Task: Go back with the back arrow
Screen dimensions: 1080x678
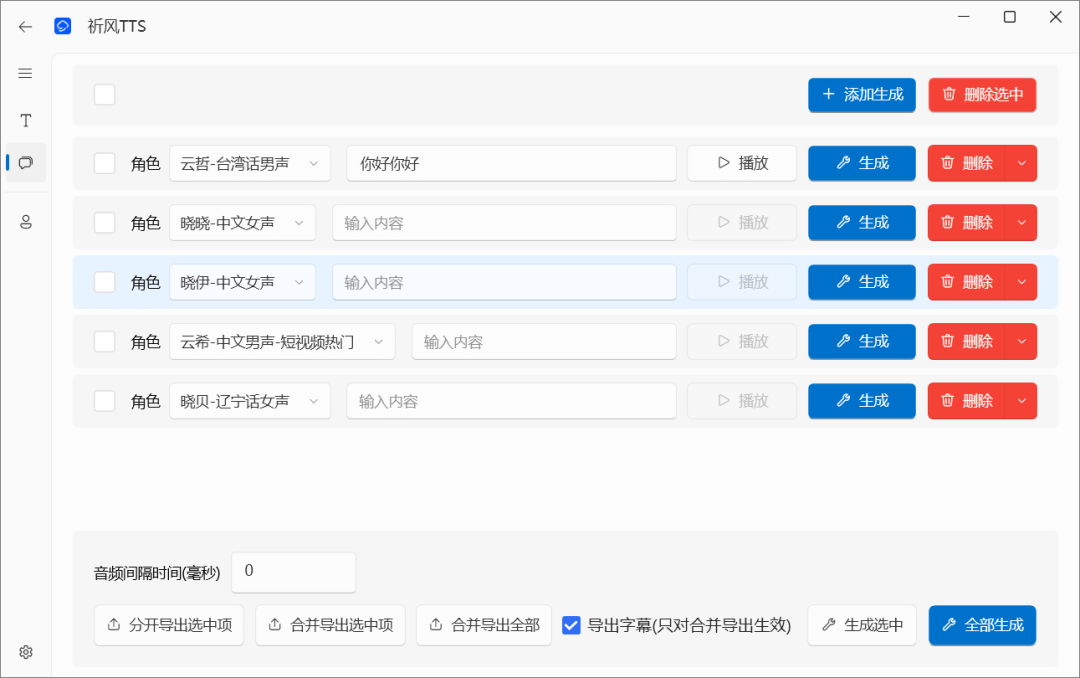Action: point(25,27)
